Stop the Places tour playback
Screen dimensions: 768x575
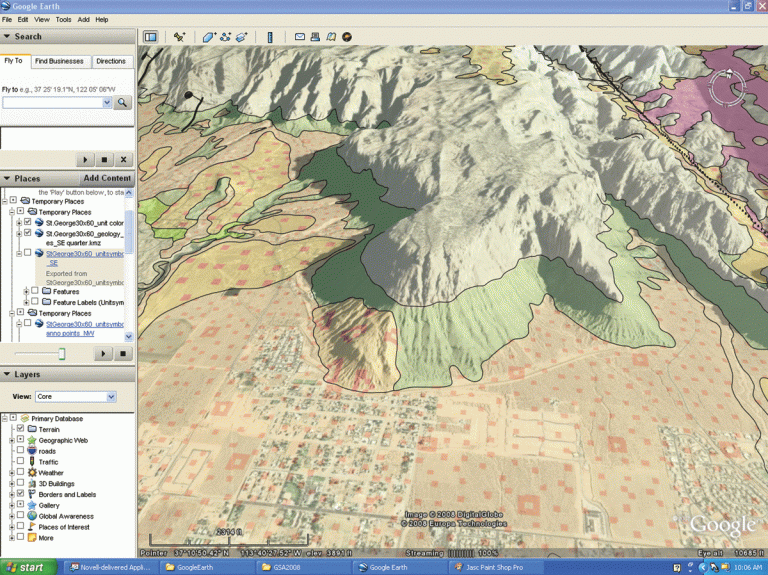point(123,354)
